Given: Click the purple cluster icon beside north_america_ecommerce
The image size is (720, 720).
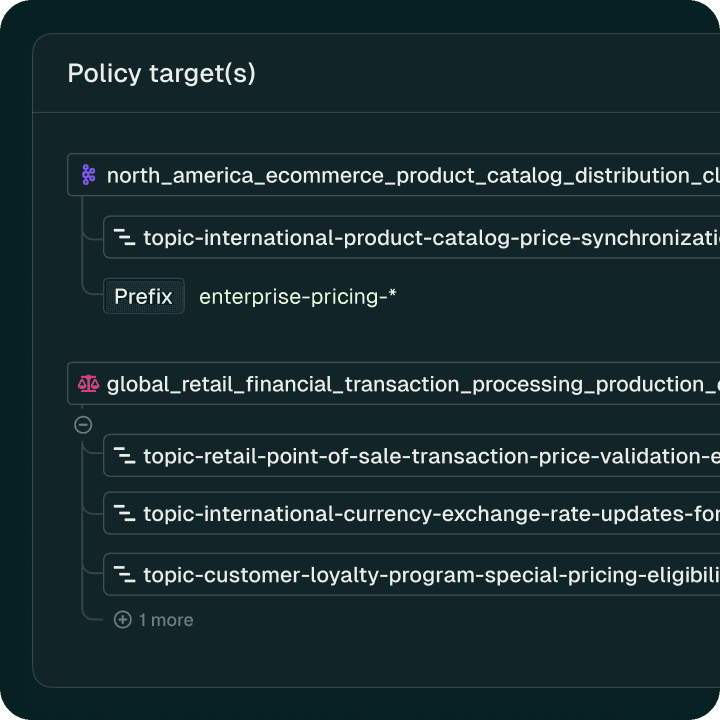Looking at the screenshot, I should coord(88,175).
